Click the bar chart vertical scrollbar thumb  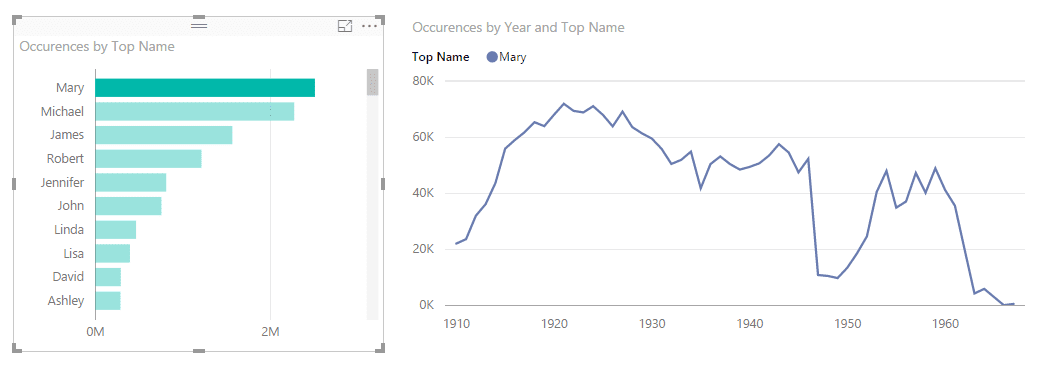pos(372,82)
